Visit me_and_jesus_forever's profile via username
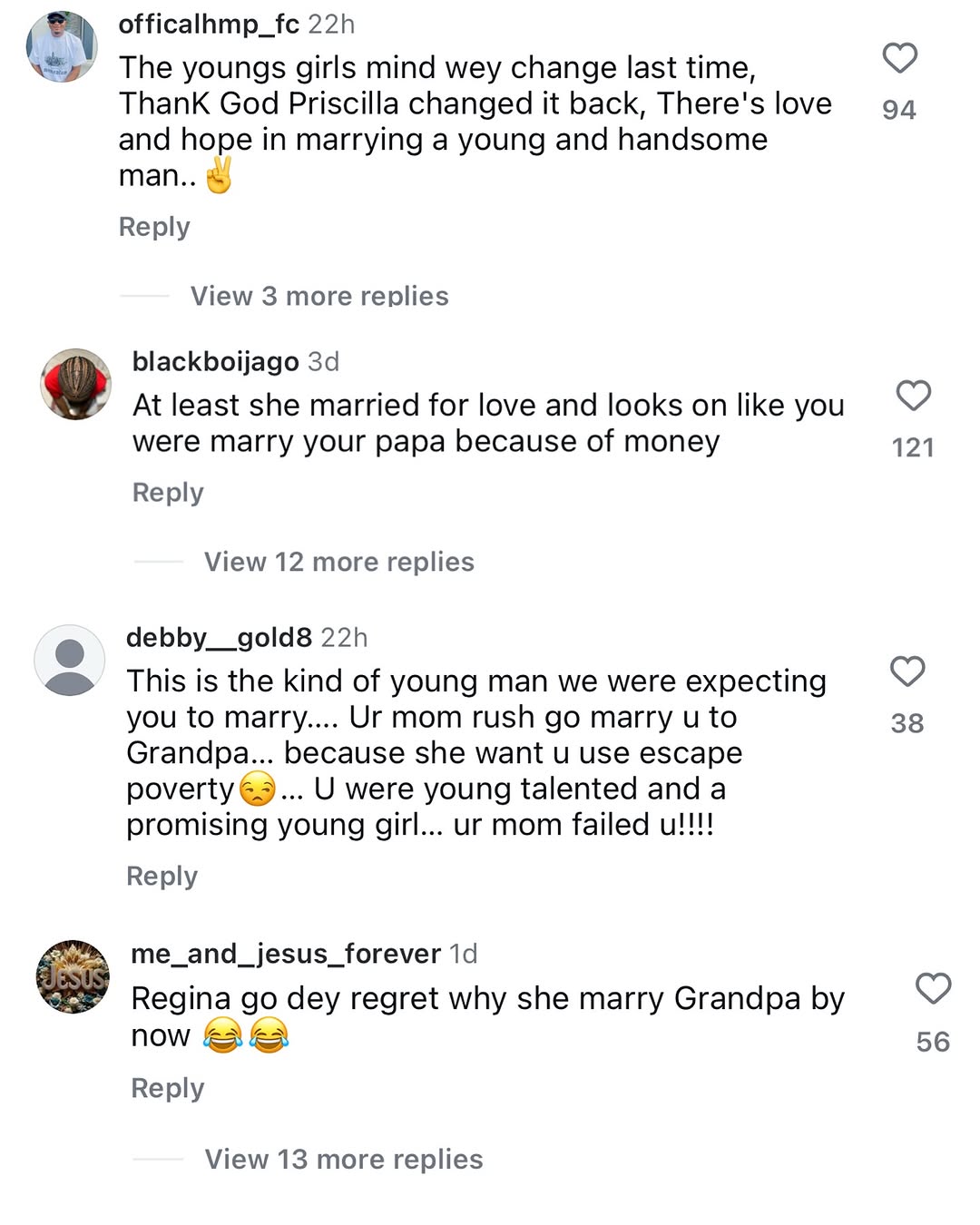 [286, 954]
